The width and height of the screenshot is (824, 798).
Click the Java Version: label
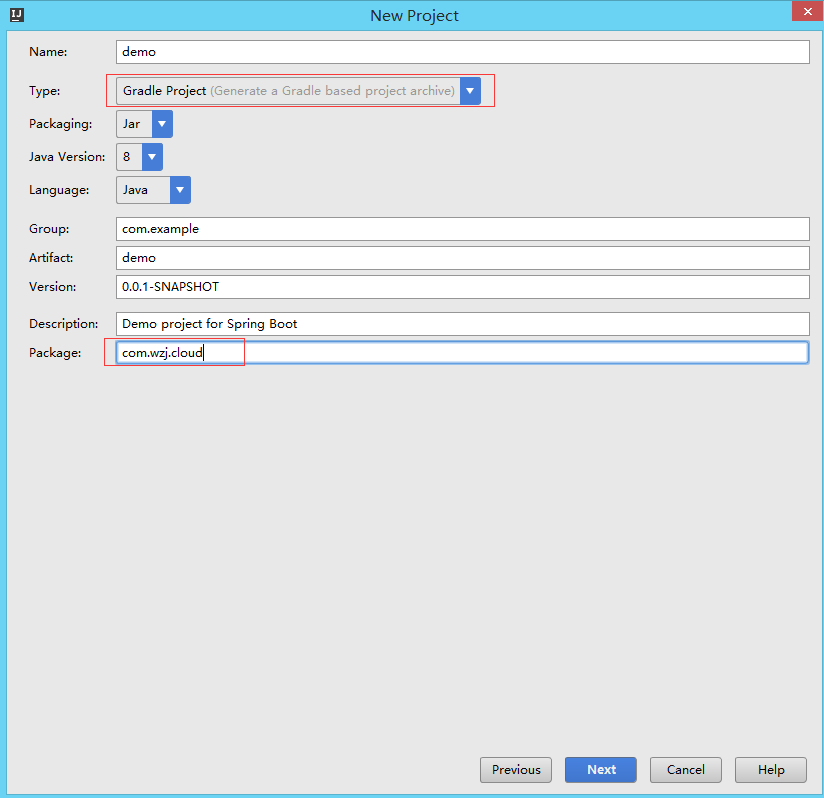pyautogui.click(x=67, y=157)
